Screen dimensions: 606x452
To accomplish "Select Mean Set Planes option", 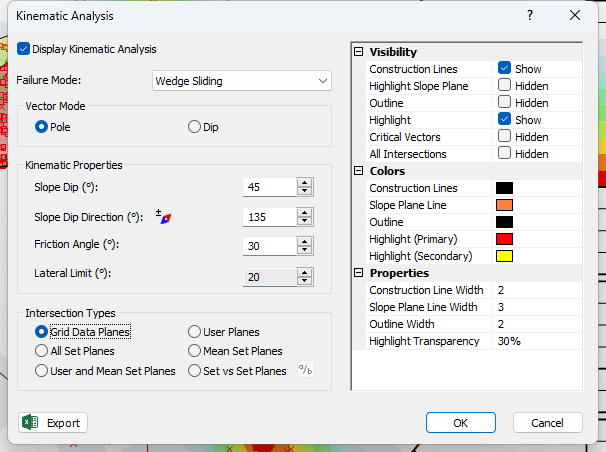I will click(194, 351).
